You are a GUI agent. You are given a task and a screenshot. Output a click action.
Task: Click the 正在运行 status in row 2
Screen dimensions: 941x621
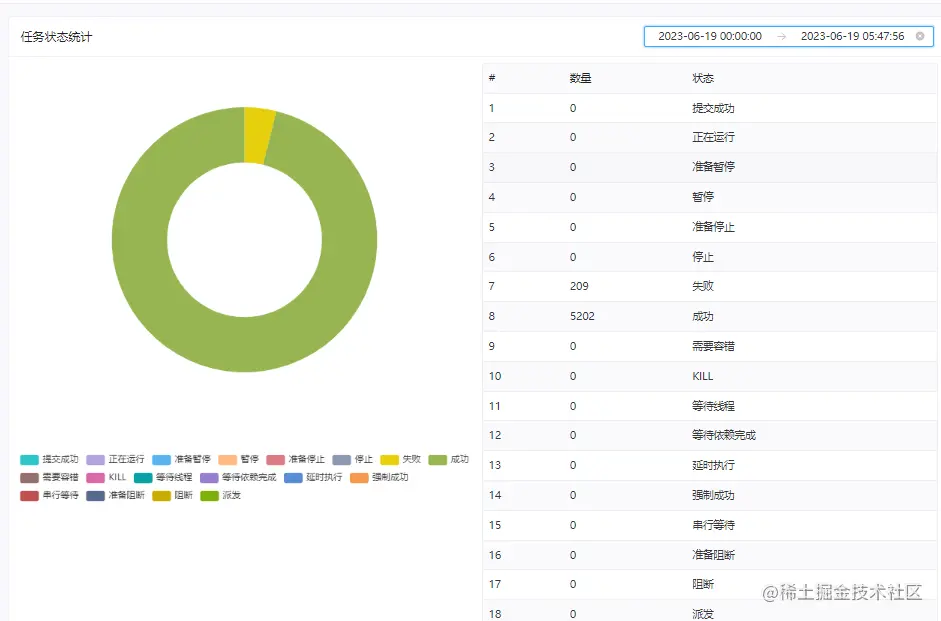tap(713, 137)
